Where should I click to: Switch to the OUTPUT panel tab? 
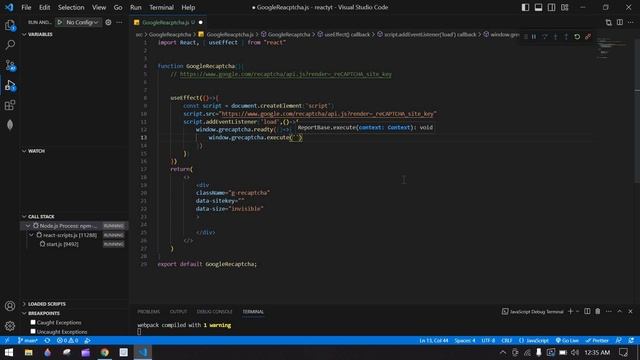tap(178, 311)
